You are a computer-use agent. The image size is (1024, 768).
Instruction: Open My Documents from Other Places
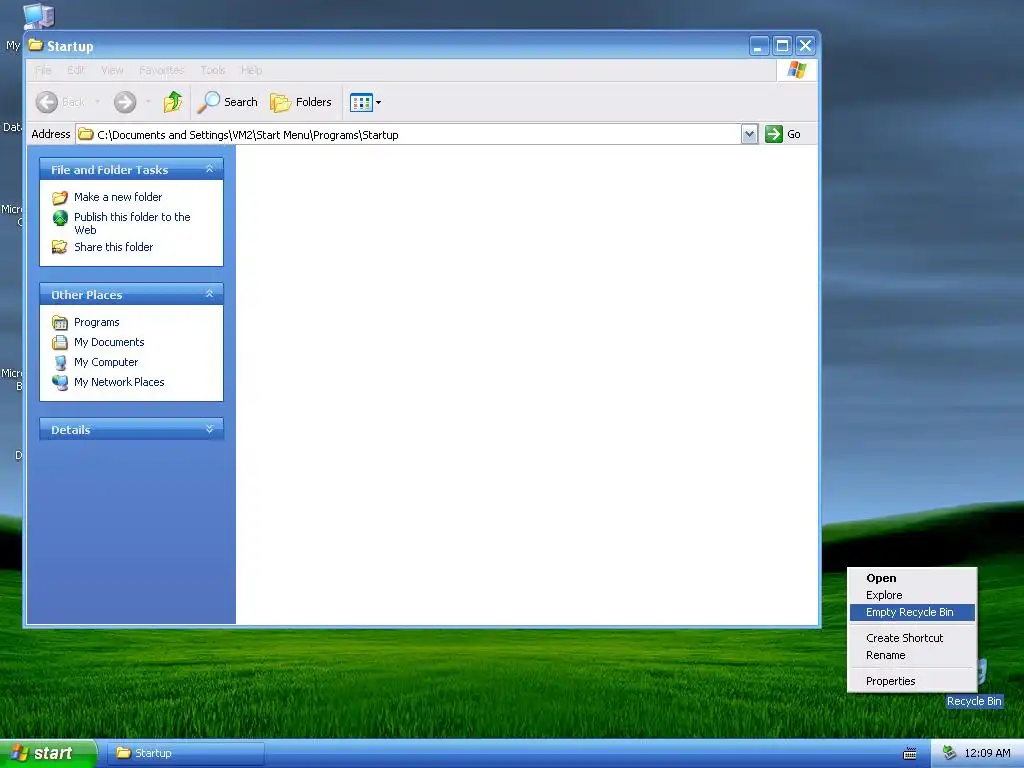coord(109,342)
